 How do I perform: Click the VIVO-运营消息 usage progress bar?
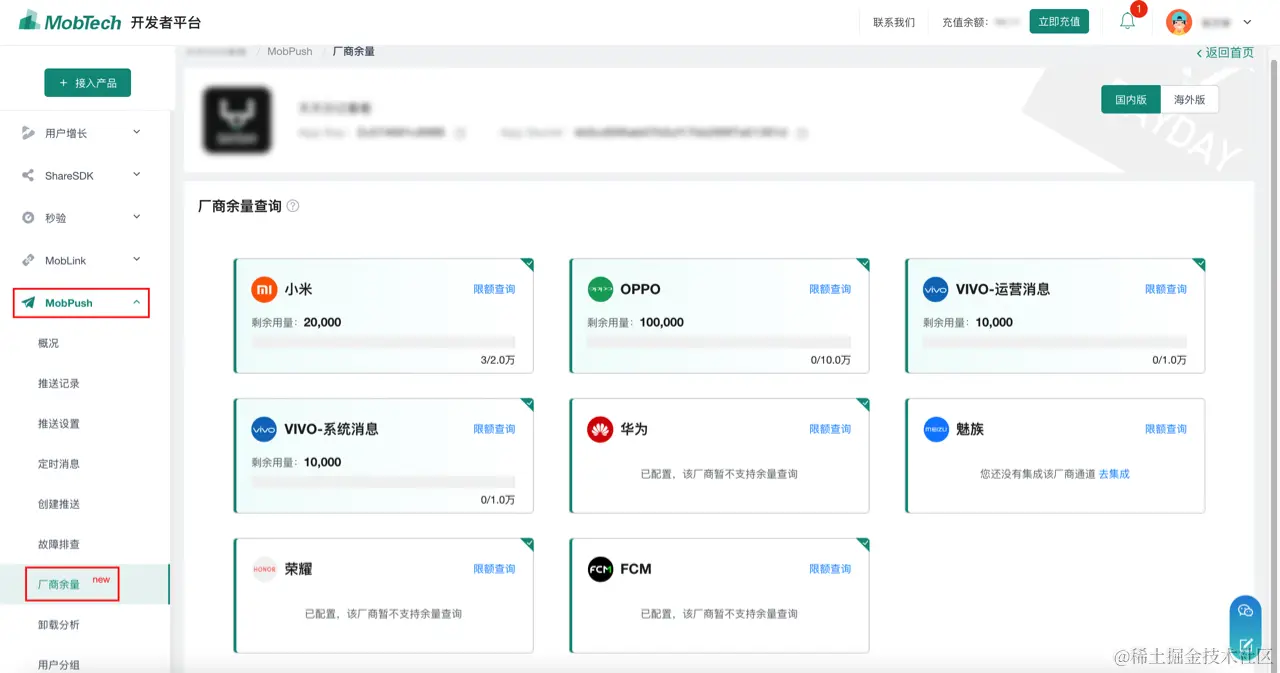(1055, 342)
